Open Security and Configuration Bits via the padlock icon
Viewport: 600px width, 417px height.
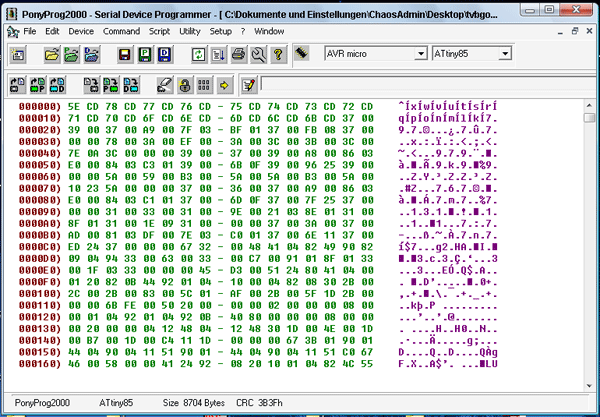coord(185,85)
